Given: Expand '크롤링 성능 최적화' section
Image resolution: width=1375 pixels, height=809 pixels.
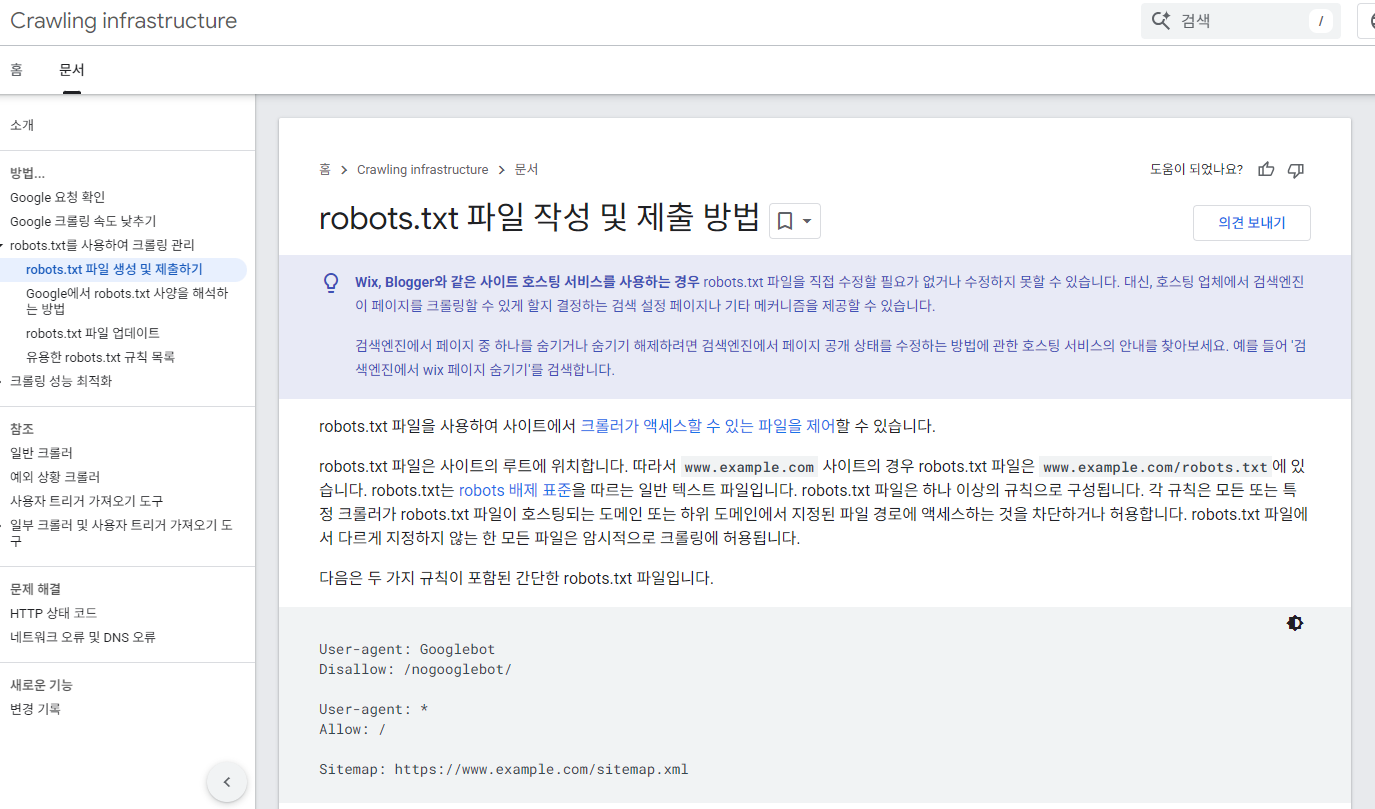Looking at the screenshot, I should coord(3,381).
